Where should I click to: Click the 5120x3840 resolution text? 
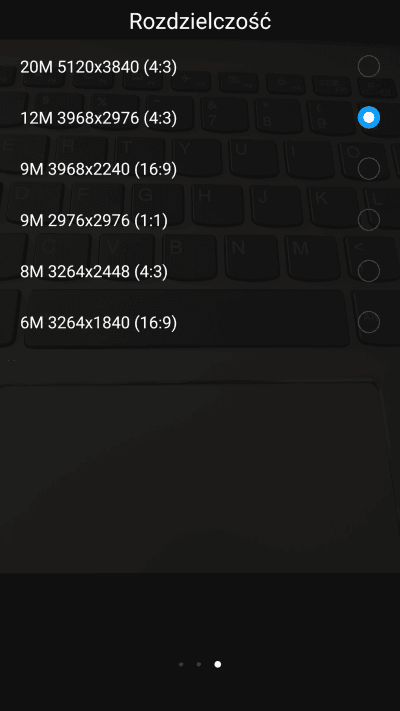click(98, 67)
